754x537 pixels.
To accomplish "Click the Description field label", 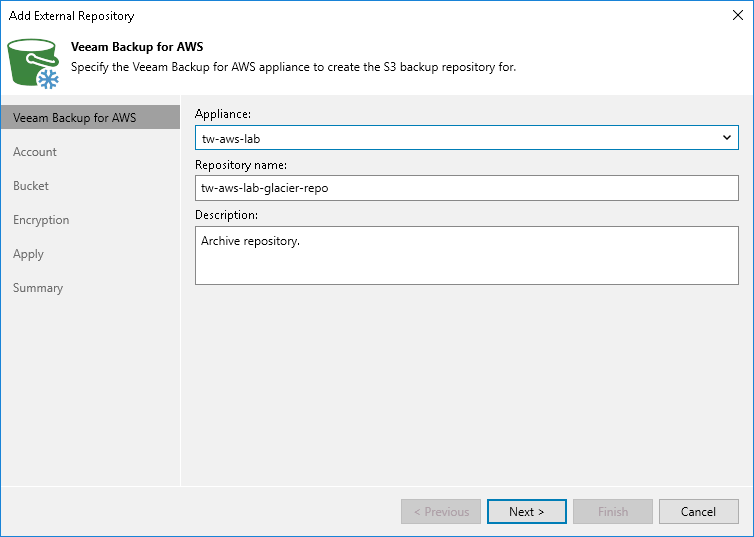I will [x=226, y=214].
